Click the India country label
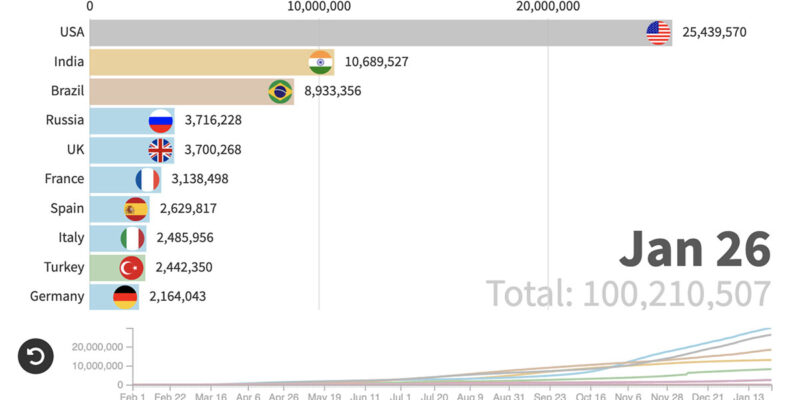 coord(68,62)
